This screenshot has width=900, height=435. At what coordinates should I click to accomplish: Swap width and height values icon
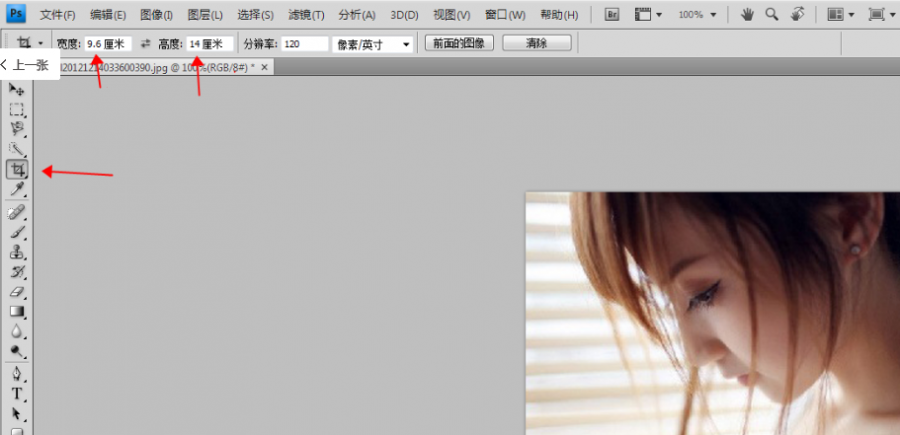(145, 44)
